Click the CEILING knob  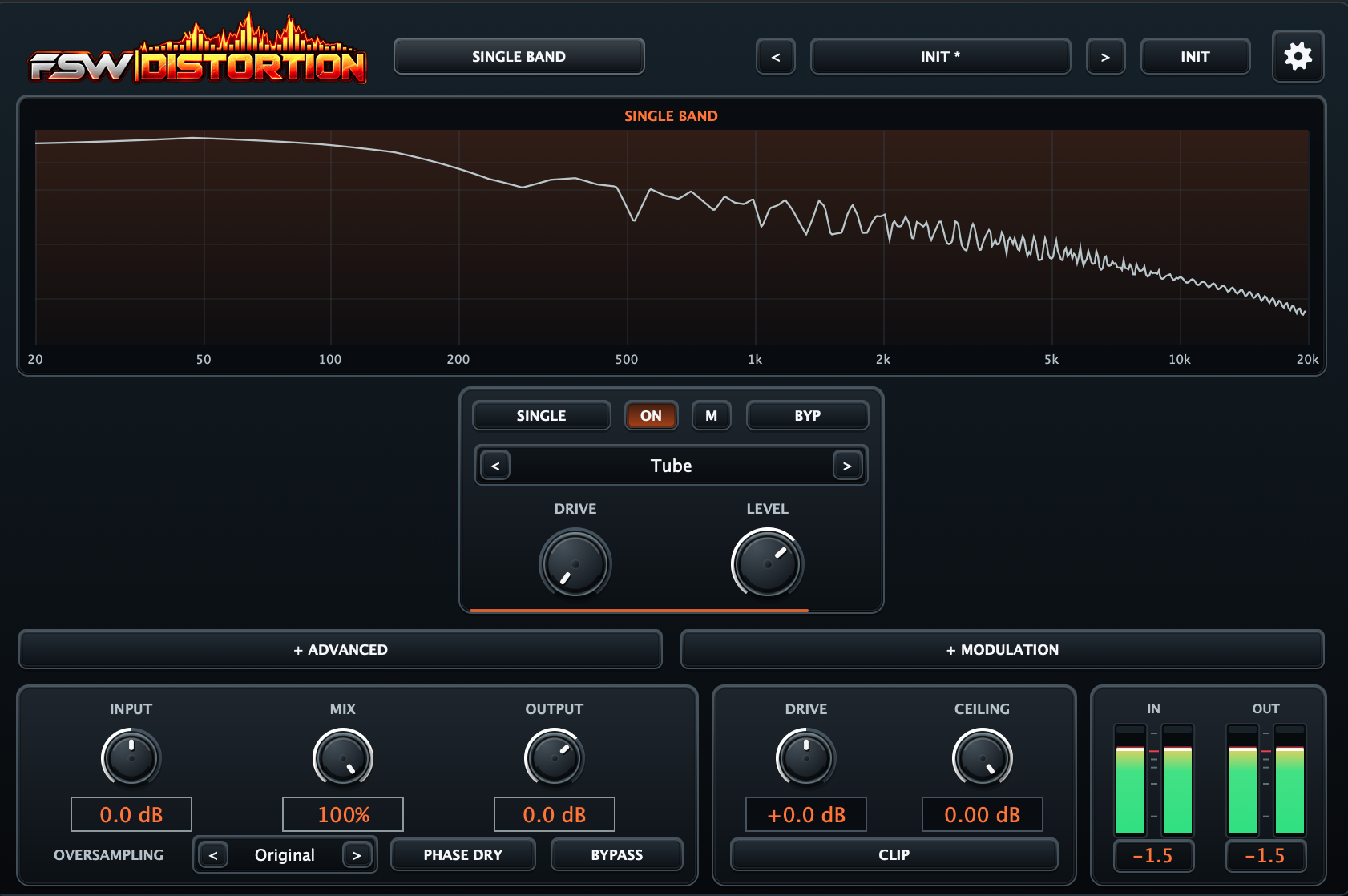[983, 757]
